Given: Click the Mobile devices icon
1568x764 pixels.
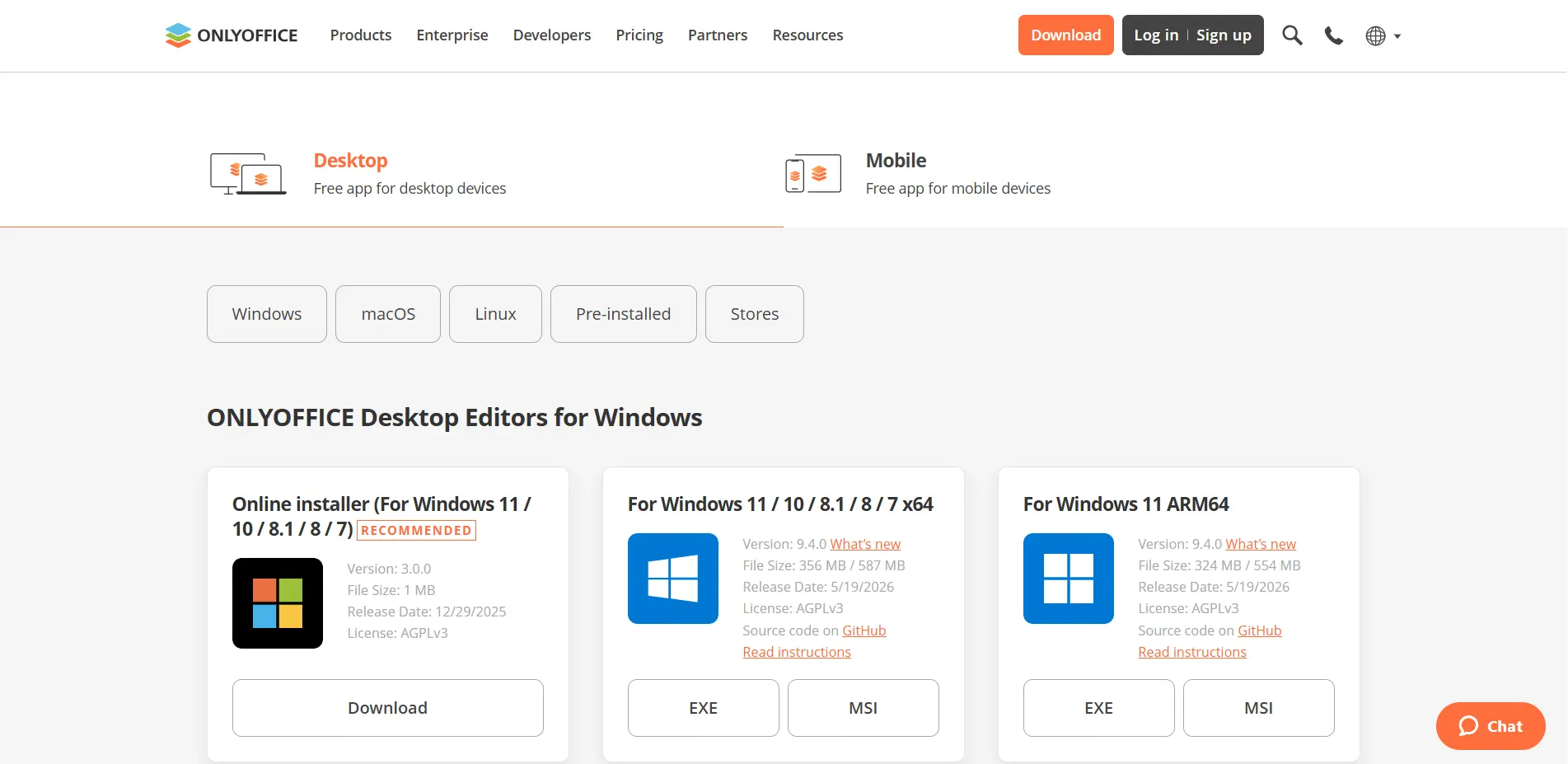Looking at the screenshot, I should coord(813,174).
